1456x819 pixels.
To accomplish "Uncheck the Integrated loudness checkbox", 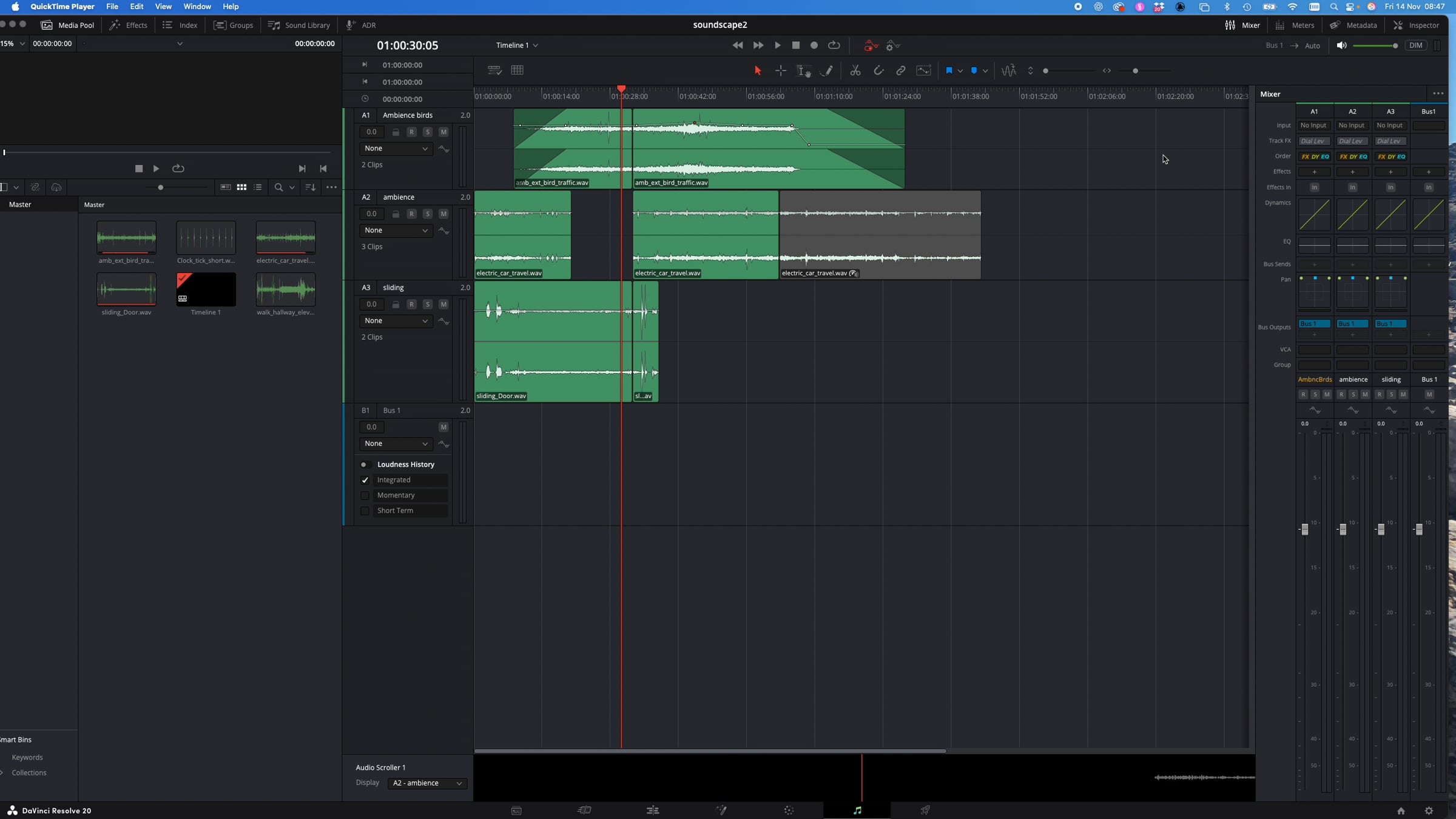I will [365, 480].
